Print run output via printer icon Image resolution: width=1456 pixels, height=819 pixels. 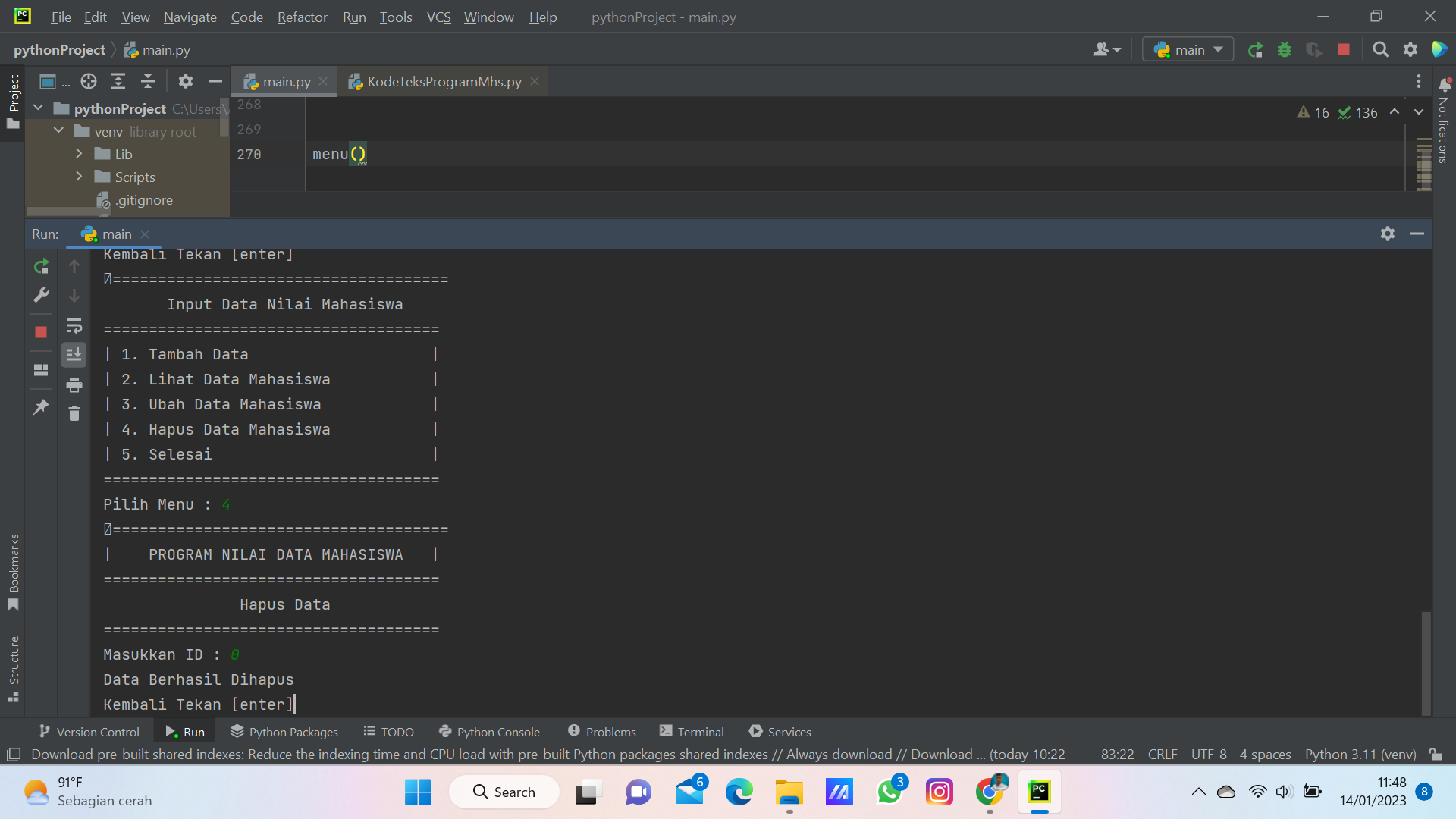74,384
